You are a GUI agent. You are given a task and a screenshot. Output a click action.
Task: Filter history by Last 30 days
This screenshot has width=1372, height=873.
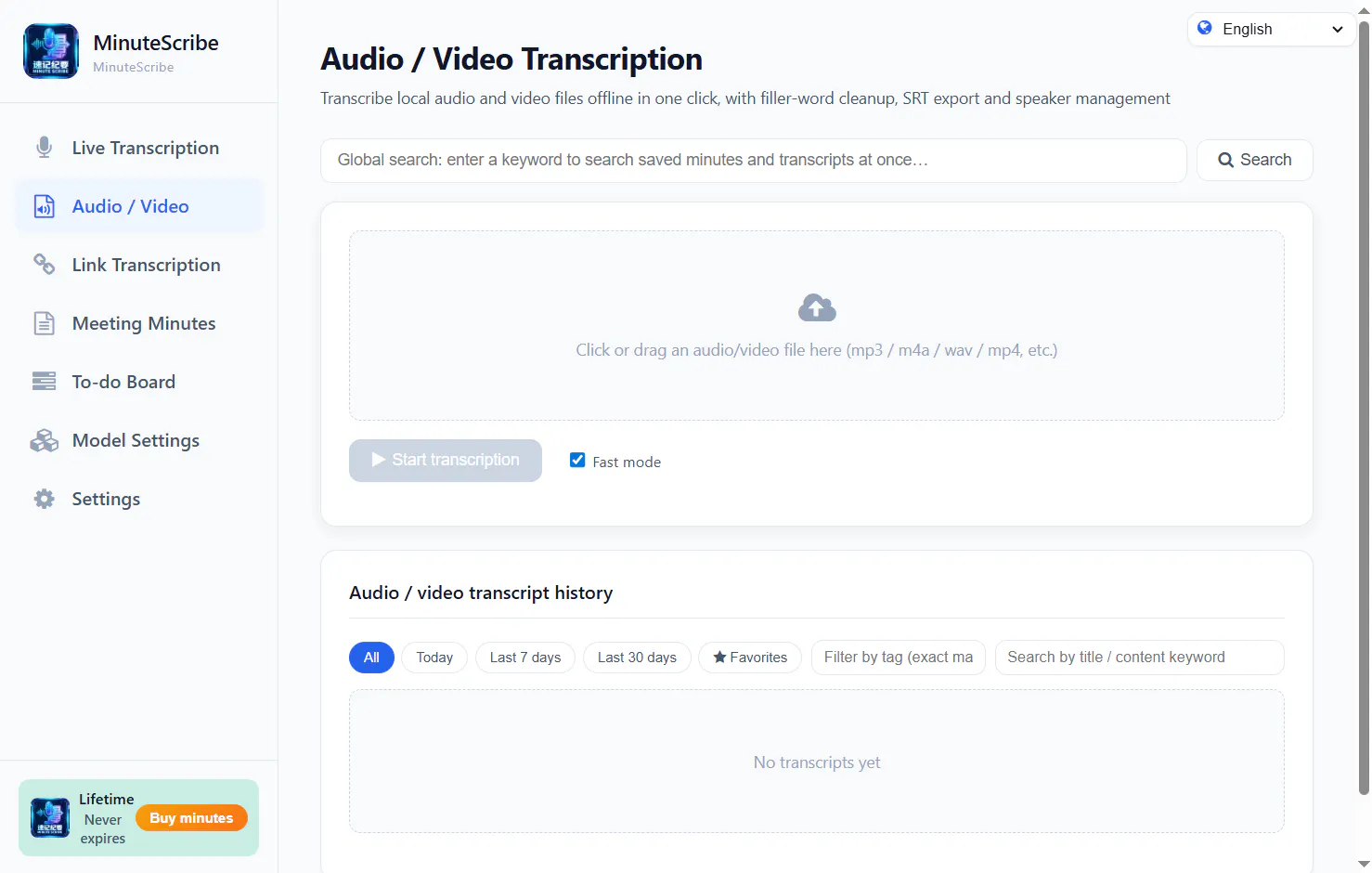(637, 658)
